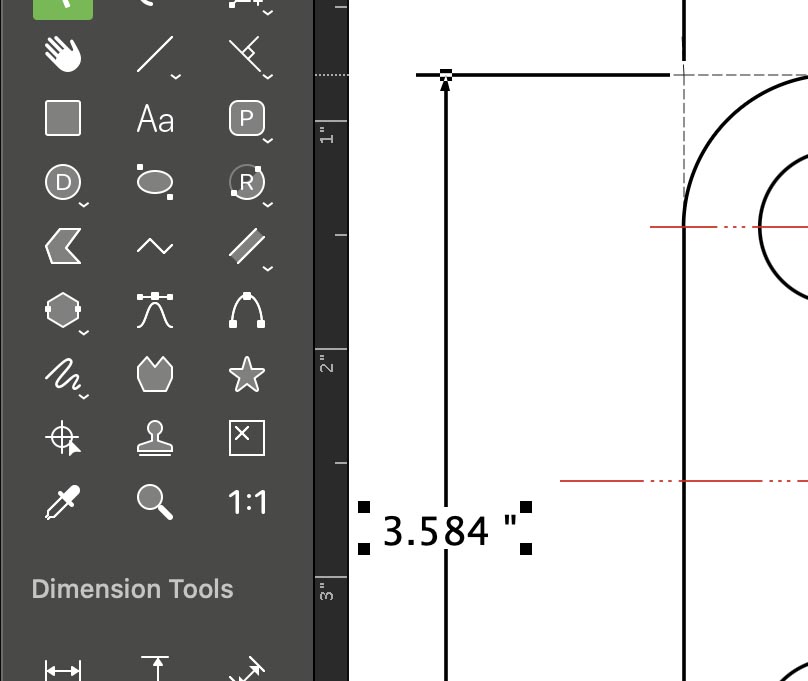Viewport: 808px width, 681px height.
Task: Select the zigzag Polyline tool
Action: coord(155,246)
